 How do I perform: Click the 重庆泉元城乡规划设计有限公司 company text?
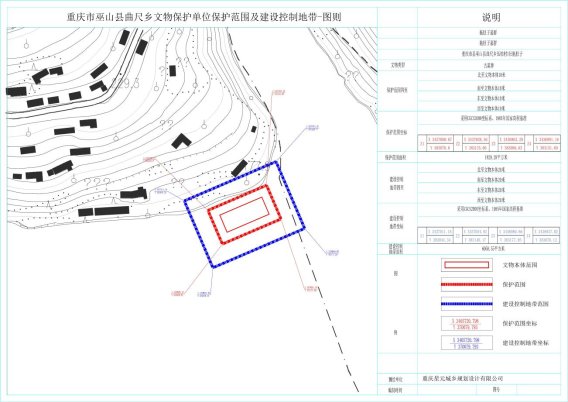tap(463, 378)
